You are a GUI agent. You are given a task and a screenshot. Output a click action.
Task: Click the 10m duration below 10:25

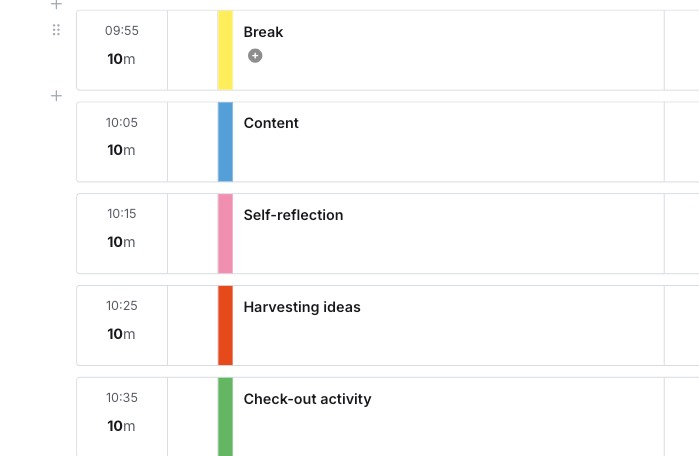point(122,335)
